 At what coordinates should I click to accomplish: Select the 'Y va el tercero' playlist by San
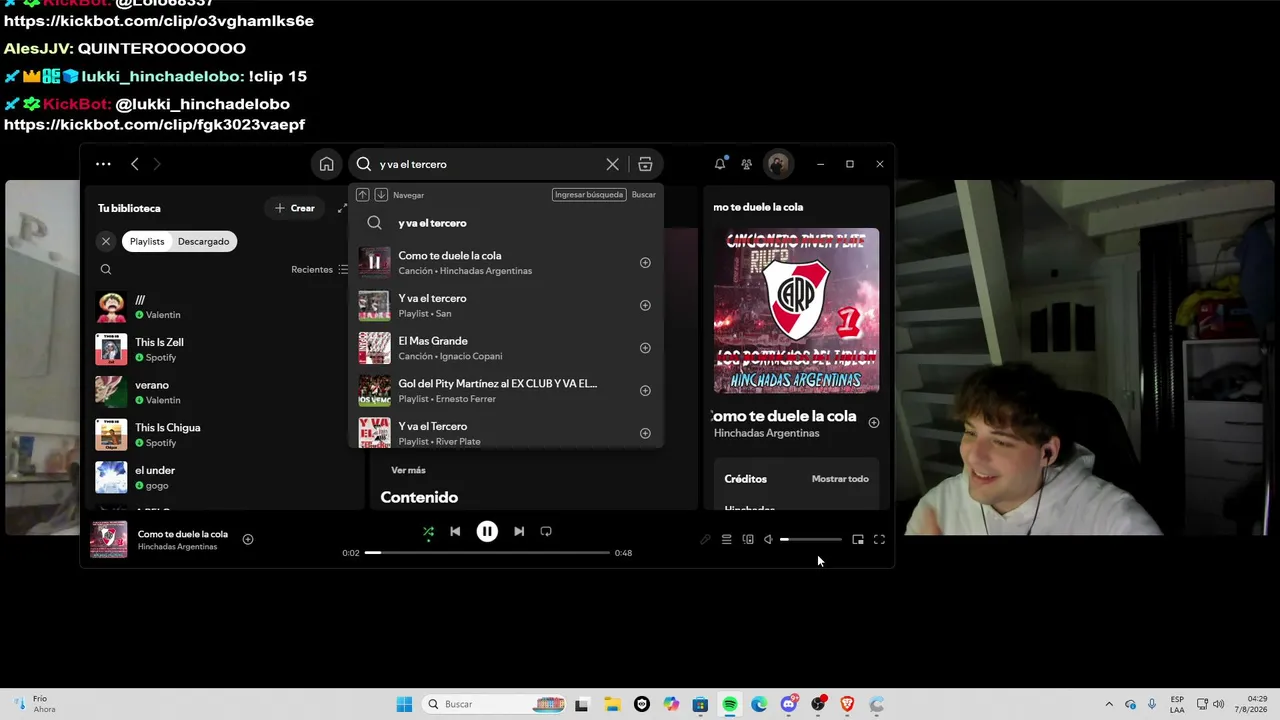tap(505, 305)
